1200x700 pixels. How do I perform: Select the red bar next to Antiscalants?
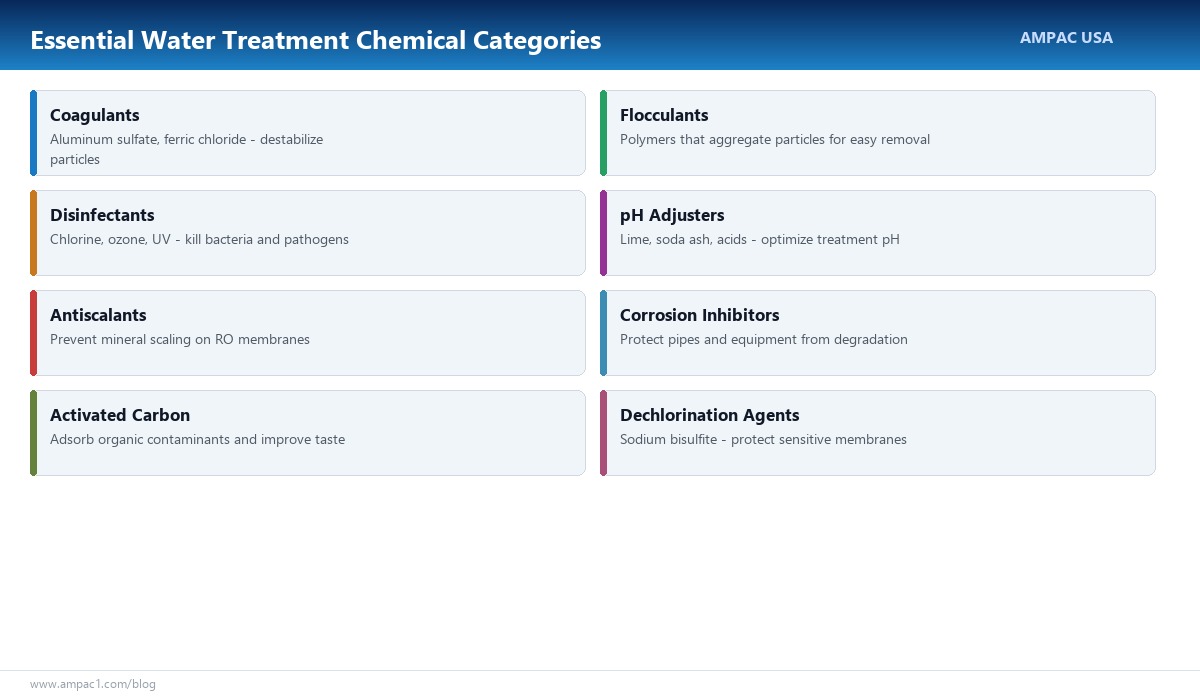[x=34, y=332]
